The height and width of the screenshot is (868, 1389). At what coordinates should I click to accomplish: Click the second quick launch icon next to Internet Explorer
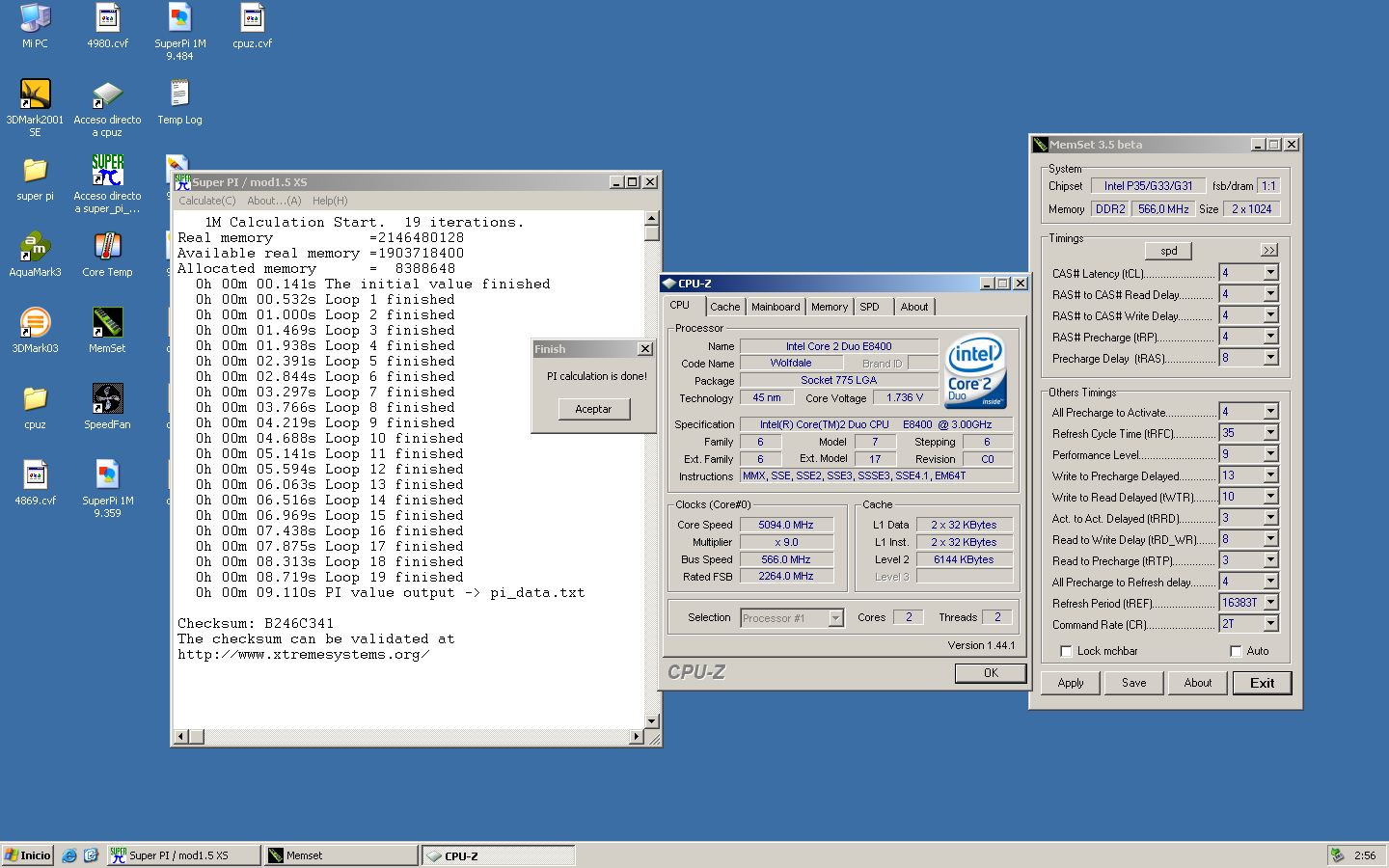(x=91, y=855)
